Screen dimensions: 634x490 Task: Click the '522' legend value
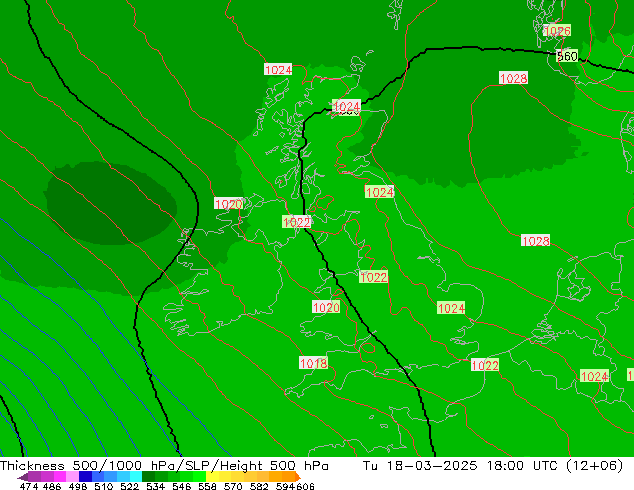129,486
